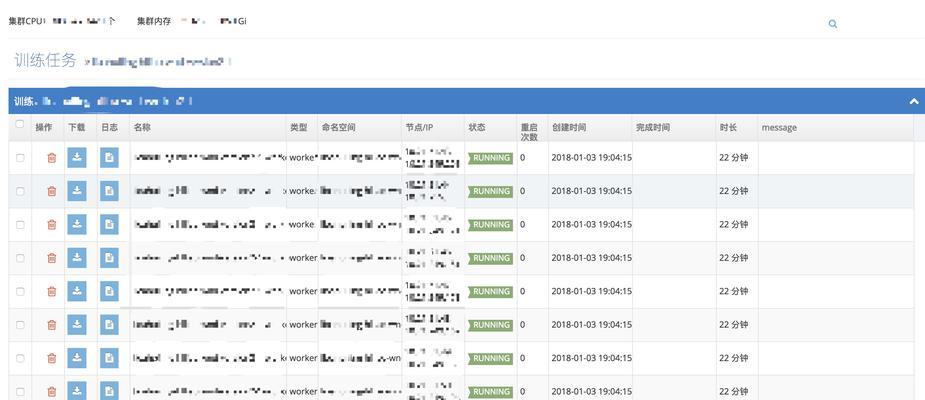Select the 训练 title in blue panel header

point(24,101)
